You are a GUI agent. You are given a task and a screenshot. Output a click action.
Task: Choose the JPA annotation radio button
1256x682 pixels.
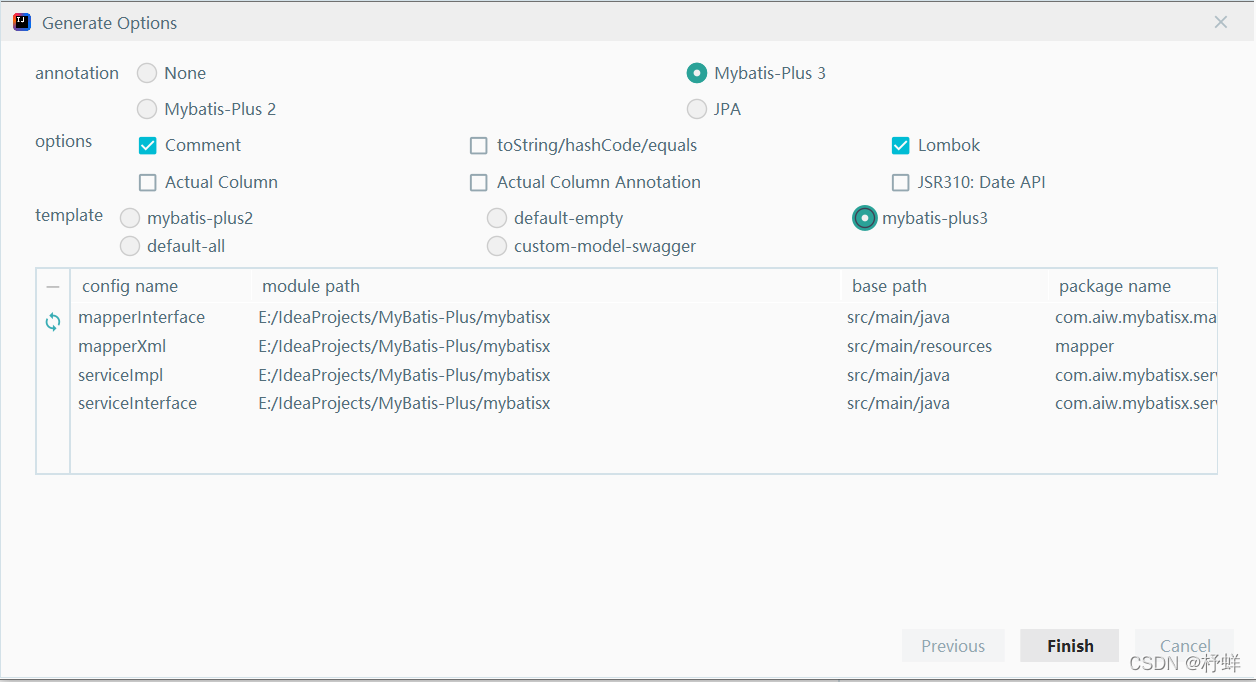click(697, 109)
